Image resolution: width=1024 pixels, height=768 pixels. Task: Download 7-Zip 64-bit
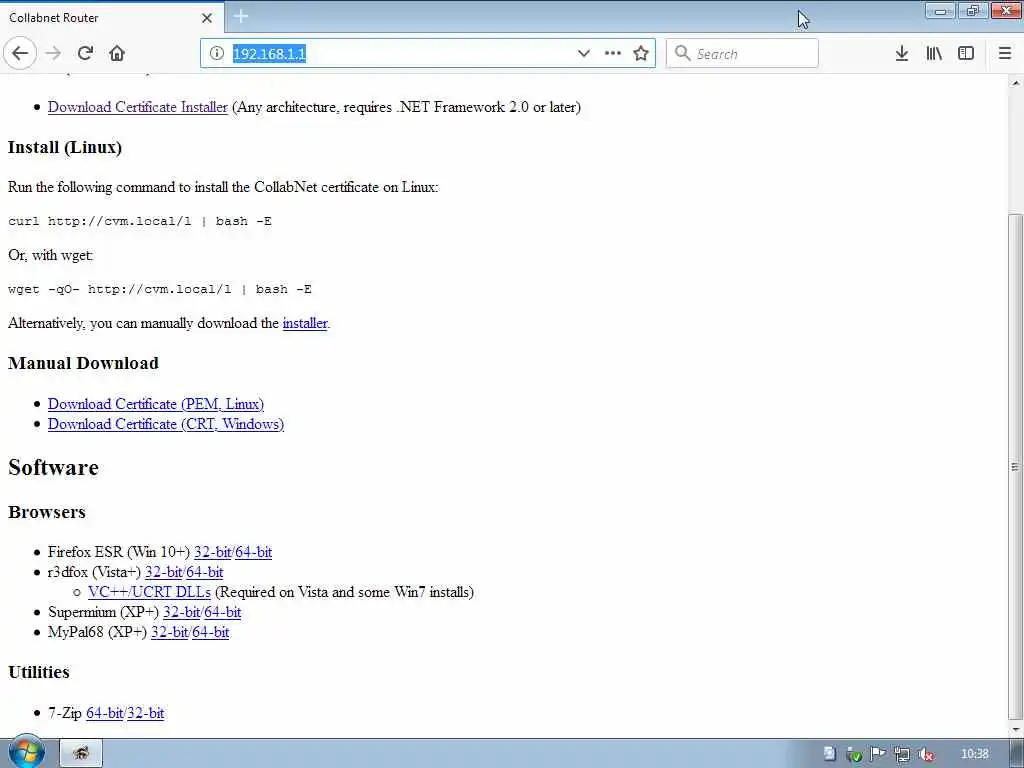click(104, 713)
